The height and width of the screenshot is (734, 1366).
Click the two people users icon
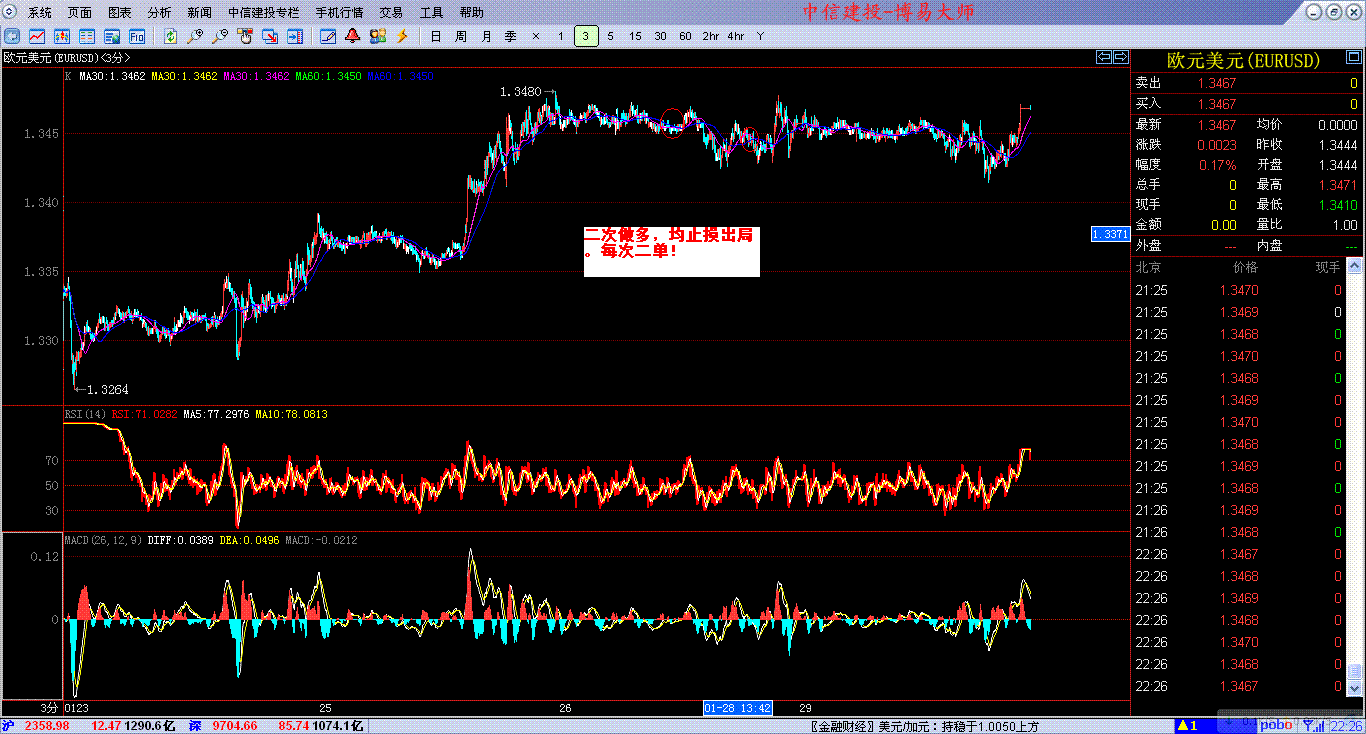(x=378, y=36)
